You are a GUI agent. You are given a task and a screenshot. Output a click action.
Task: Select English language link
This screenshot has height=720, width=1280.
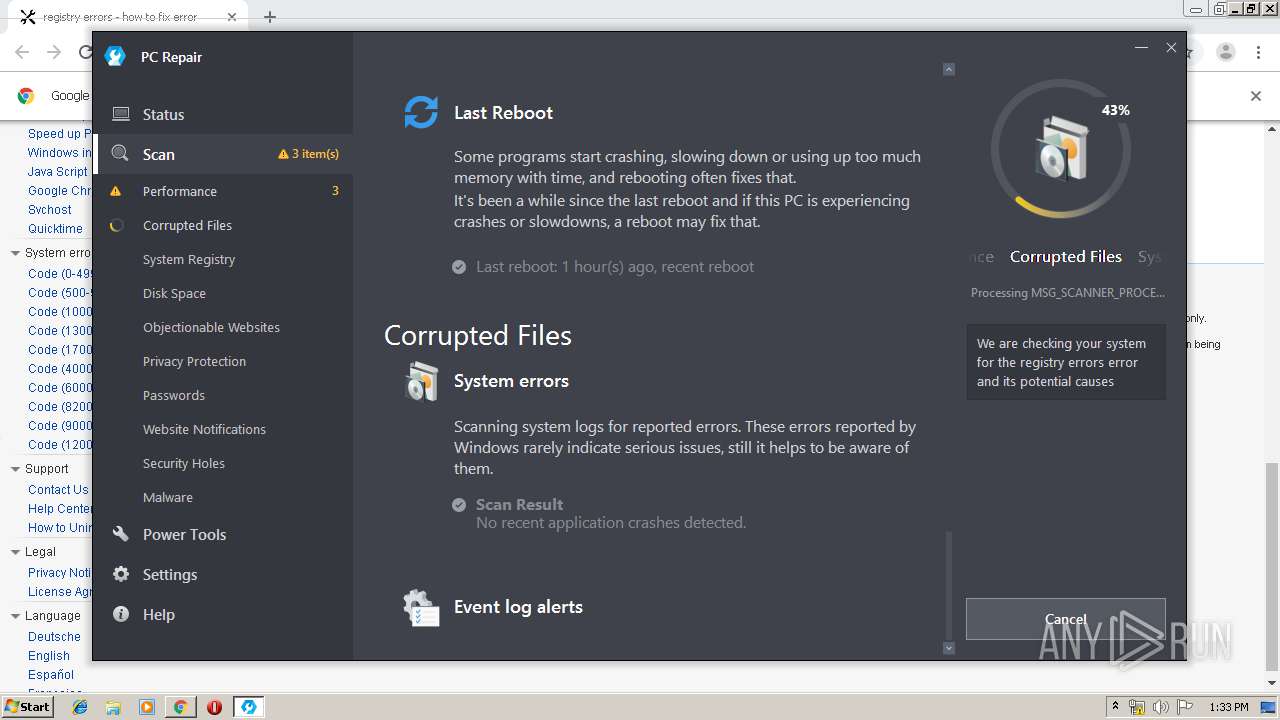click(49, 656)
